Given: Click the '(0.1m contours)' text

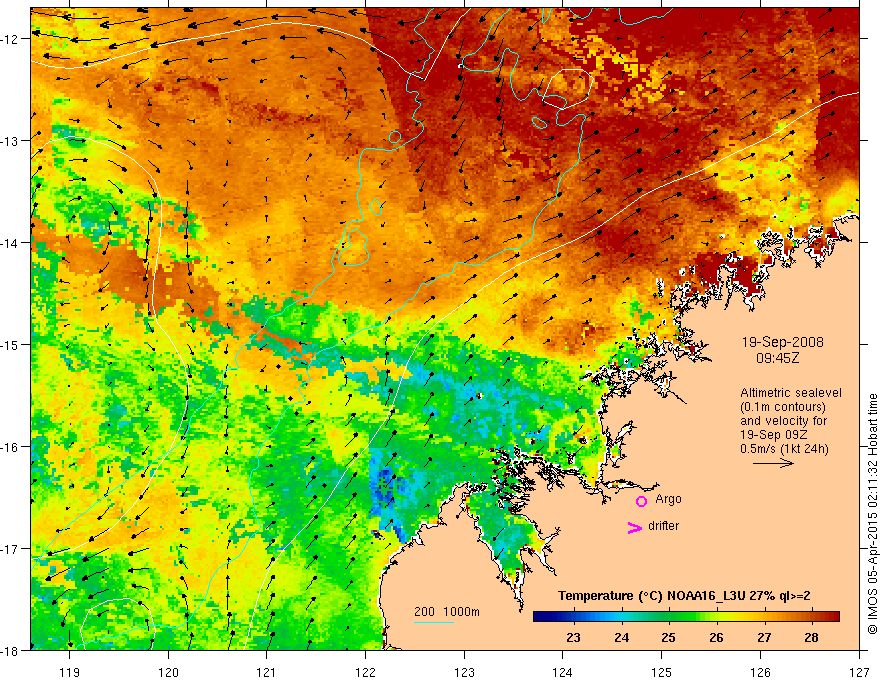Looking at the screenshot, I should click(x=783, y=407).
